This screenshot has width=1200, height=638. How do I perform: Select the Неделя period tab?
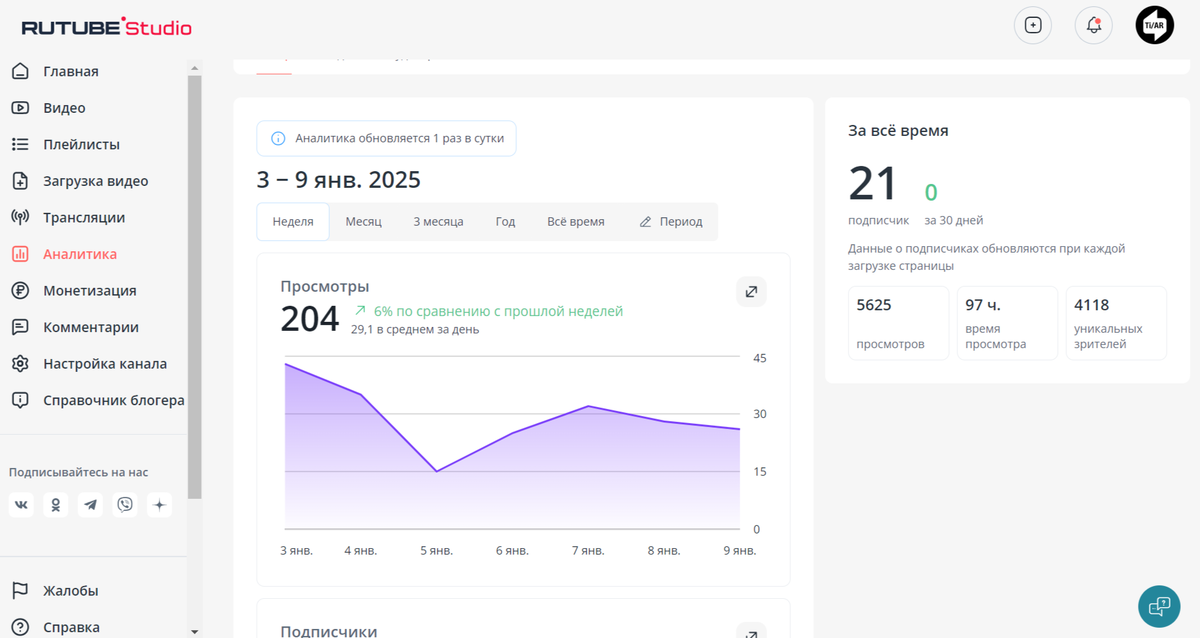[x=293, y=222]
